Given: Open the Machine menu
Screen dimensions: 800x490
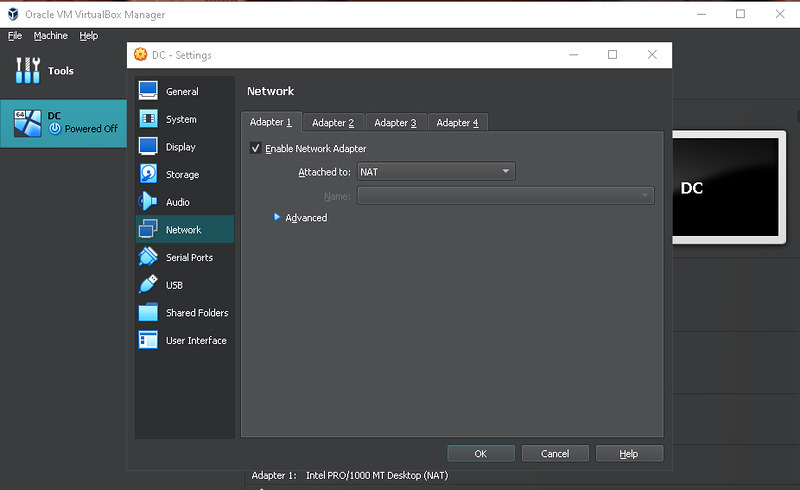Looking at the screenshot, I should (x=51, y=35).
